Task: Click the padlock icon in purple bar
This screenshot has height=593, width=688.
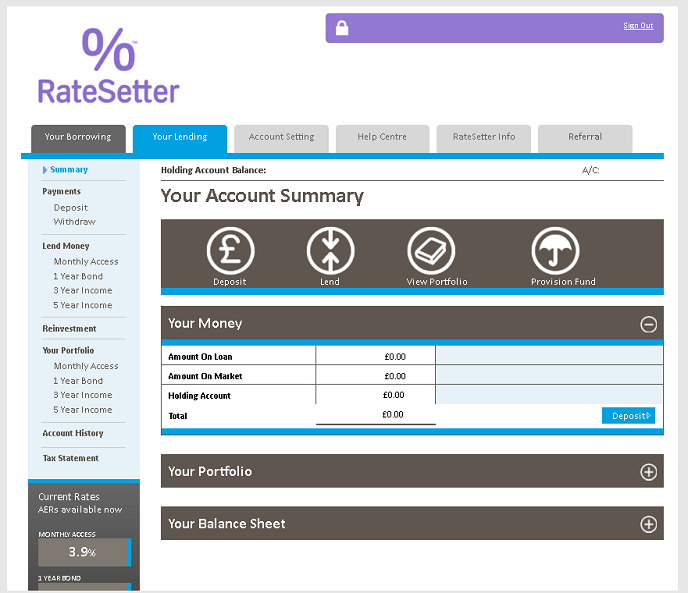Action: click(x=342, y=28)
